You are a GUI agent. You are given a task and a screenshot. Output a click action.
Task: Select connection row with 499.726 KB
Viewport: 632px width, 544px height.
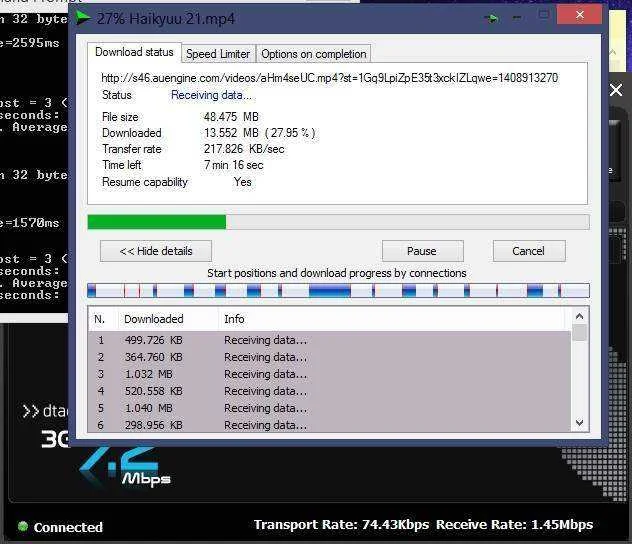point(330,340)
